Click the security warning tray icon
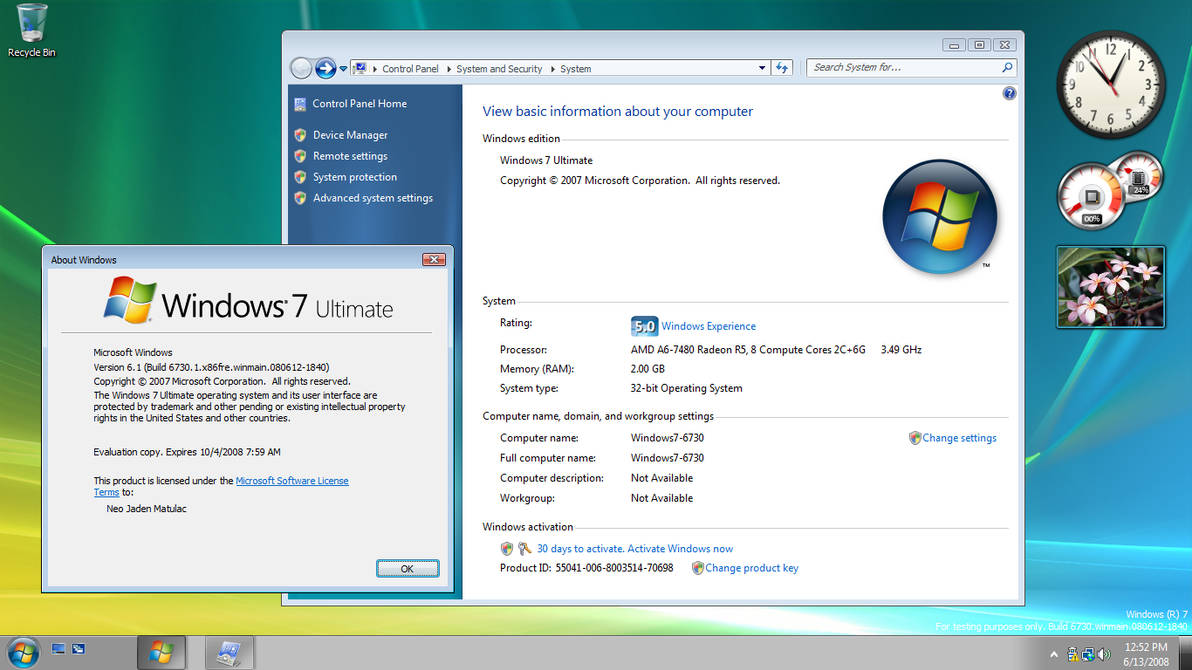Image resolution: width=1192 pixels, height=670 pixels. click(x=1072, y=654)
